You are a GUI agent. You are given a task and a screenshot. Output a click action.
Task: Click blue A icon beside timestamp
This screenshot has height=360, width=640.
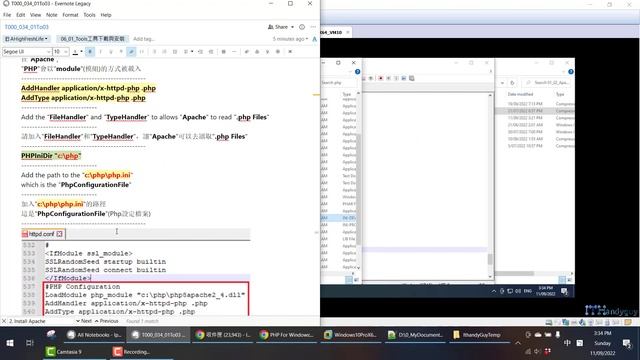pos(314,39)
